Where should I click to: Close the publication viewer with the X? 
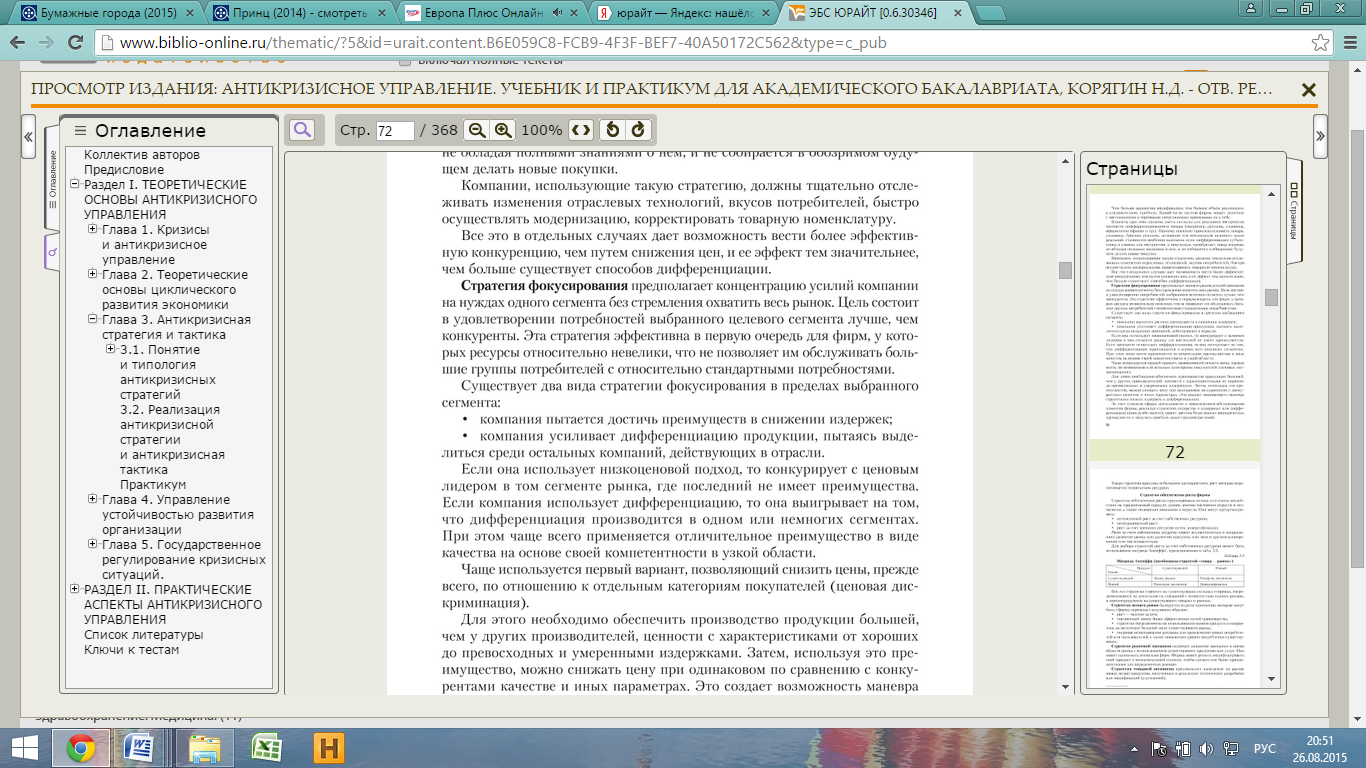[x=1308, y=90]
